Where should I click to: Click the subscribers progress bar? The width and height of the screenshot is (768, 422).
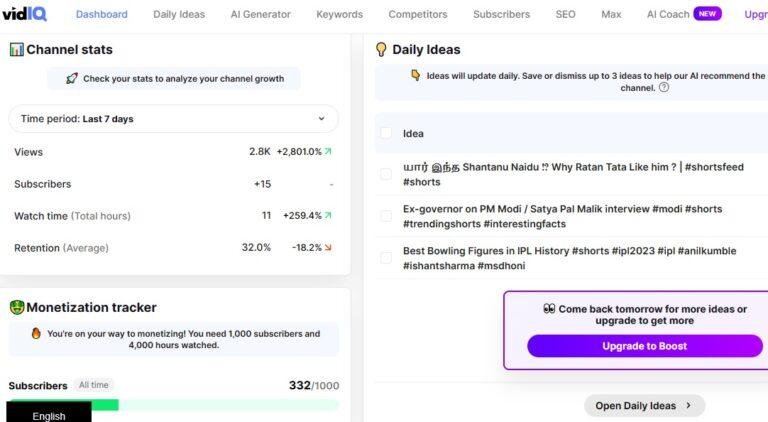pos(173,405)
